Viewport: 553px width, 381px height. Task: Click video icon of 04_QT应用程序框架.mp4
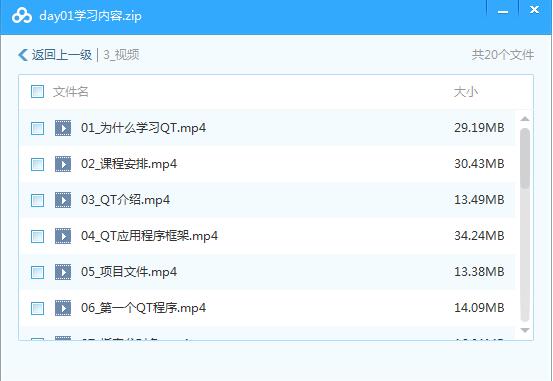coord(63,236)
